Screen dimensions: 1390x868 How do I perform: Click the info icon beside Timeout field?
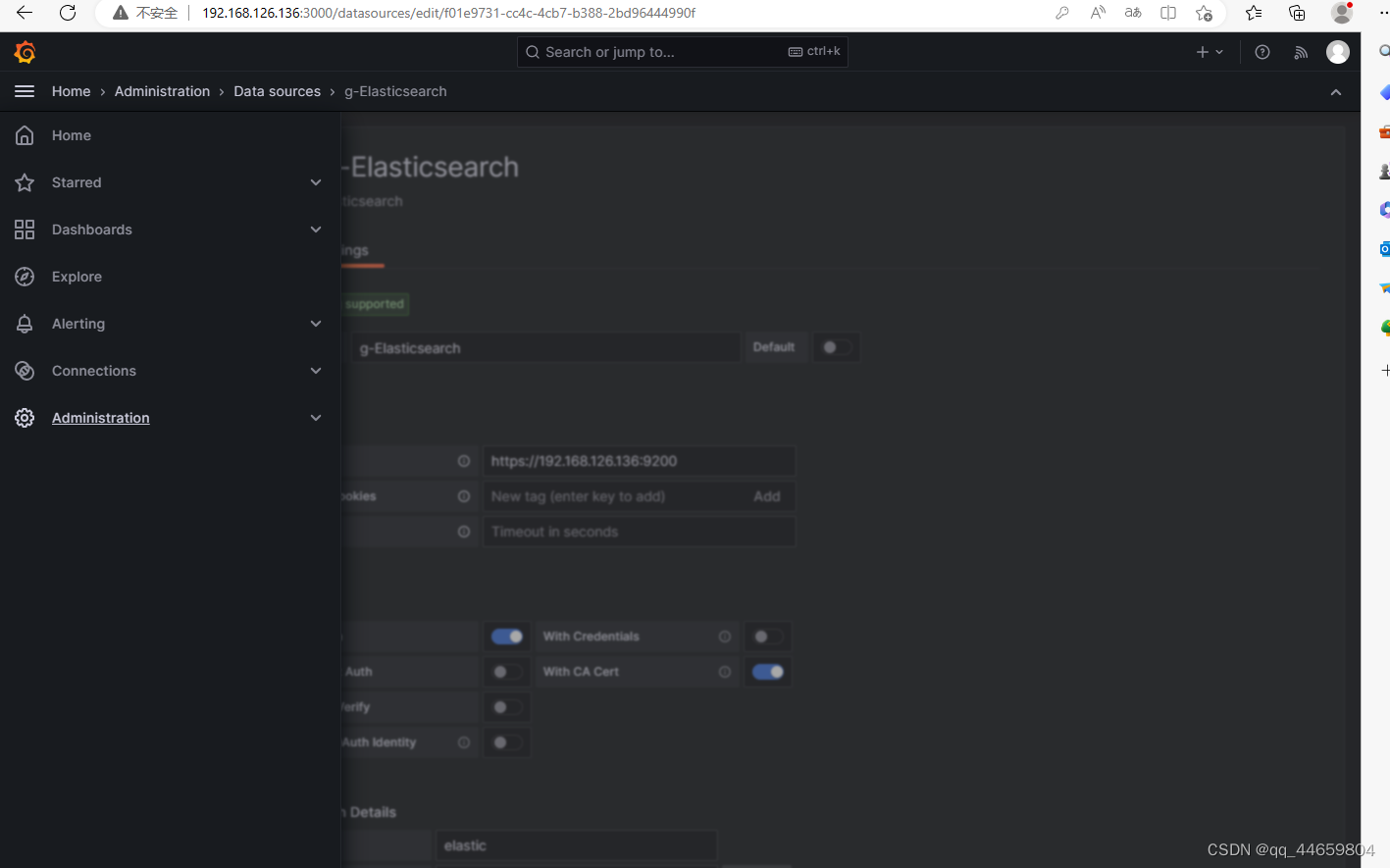pyautogui.click(x=464, y=532)
